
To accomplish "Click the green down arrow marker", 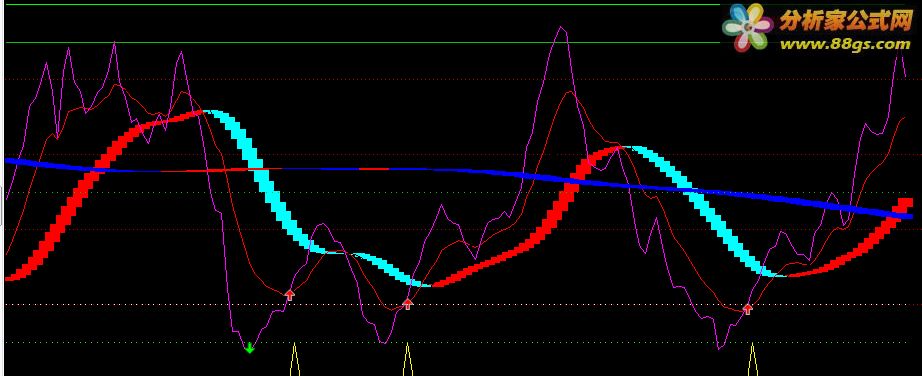I will [x=249, y=347].
